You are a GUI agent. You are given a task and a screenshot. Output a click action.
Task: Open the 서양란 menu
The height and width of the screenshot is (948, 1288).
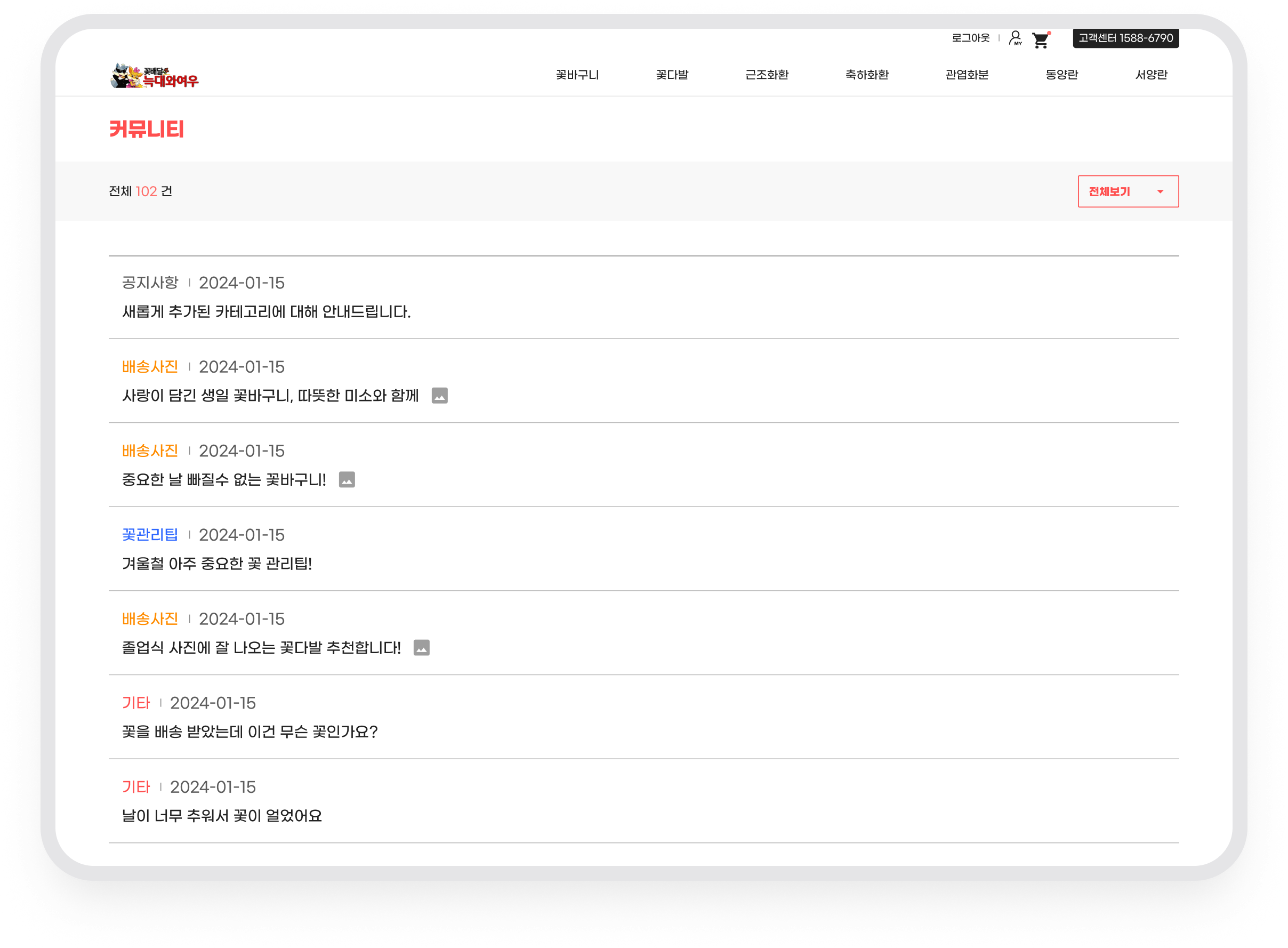tap(1151, 75)
